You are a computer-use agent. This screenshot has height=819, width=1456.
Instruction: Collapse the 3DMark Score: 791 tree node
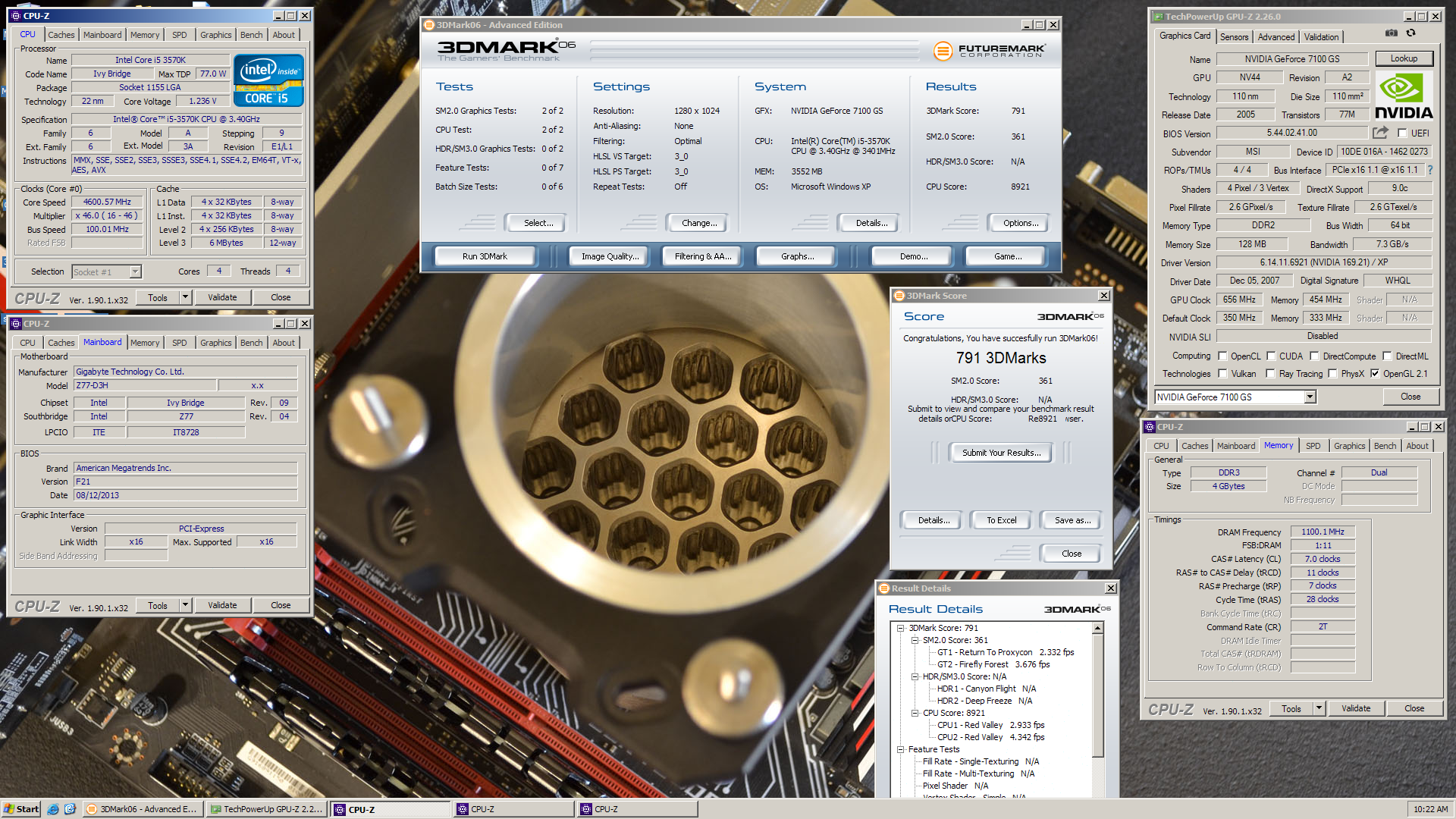coord(900,628)
